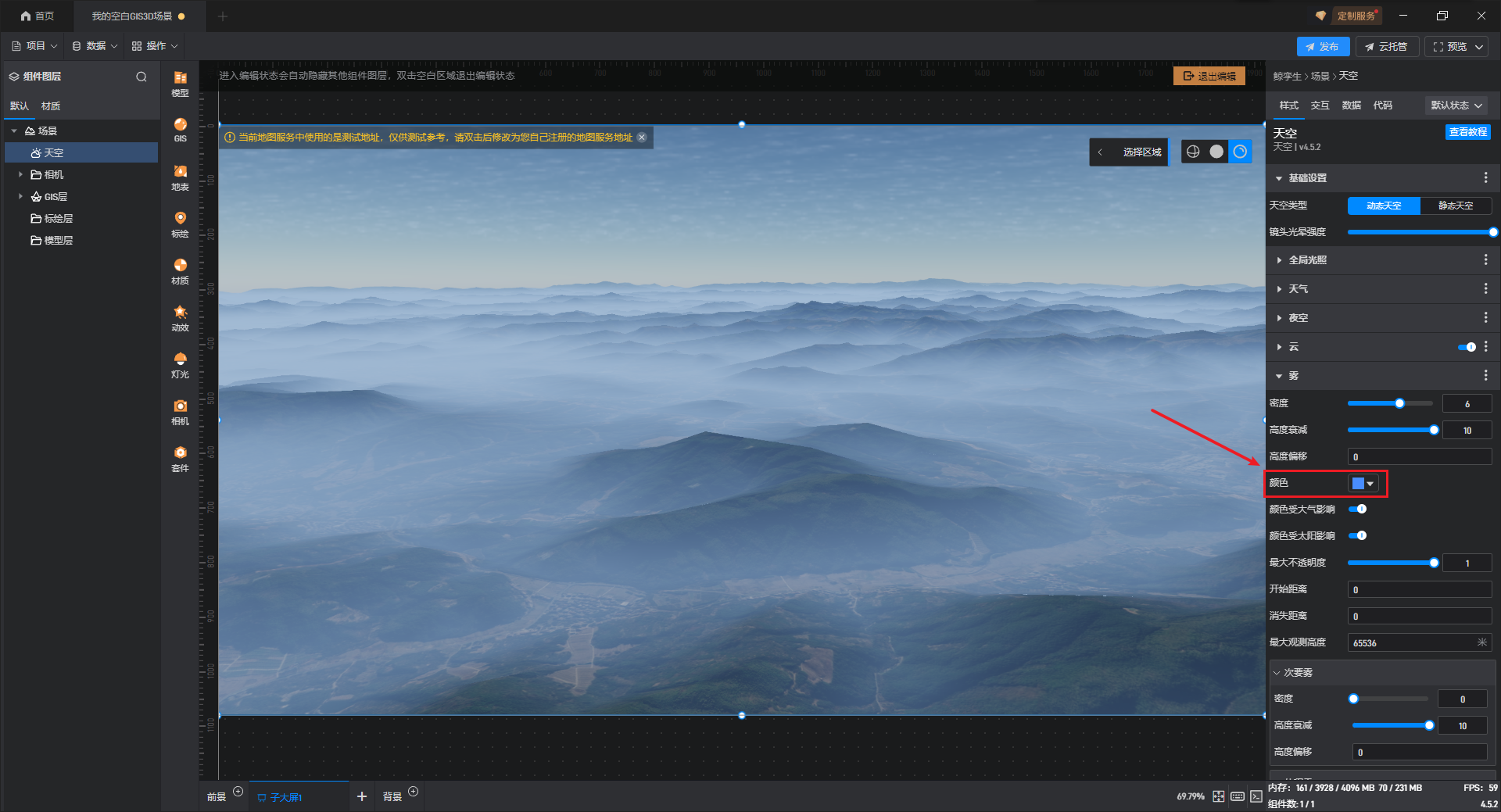Select the 灯光 lighting icon
Viewport: 1501px width, 812px height.
[x=180, y=365]
